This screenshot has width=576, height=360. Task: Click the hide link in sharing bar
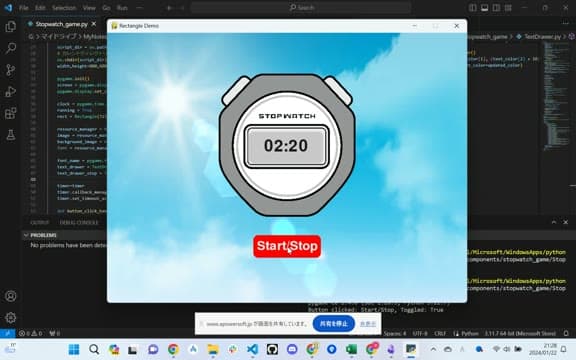pyautogui.click(x=368, y=324)
